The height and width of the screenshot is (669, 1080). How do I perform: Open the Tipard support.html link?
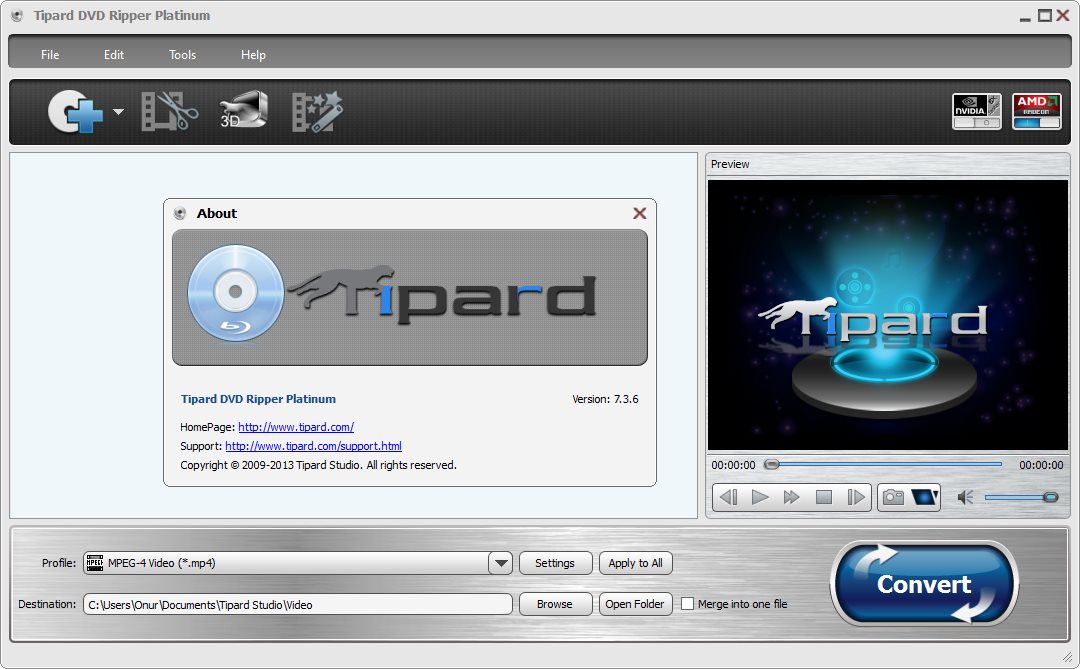click(x=313, y=446)
